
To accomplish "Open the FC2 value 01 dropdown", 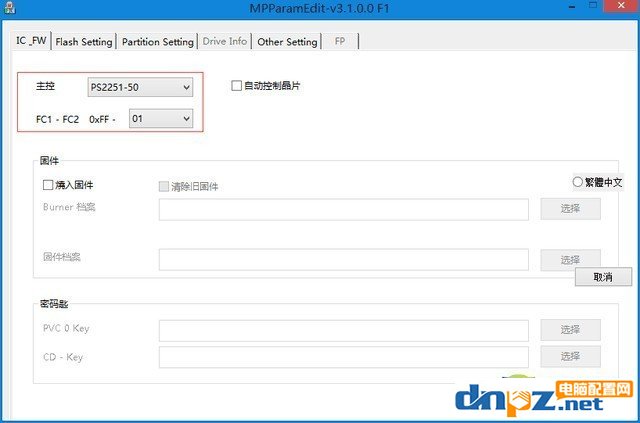I will (x=161, y=118).
